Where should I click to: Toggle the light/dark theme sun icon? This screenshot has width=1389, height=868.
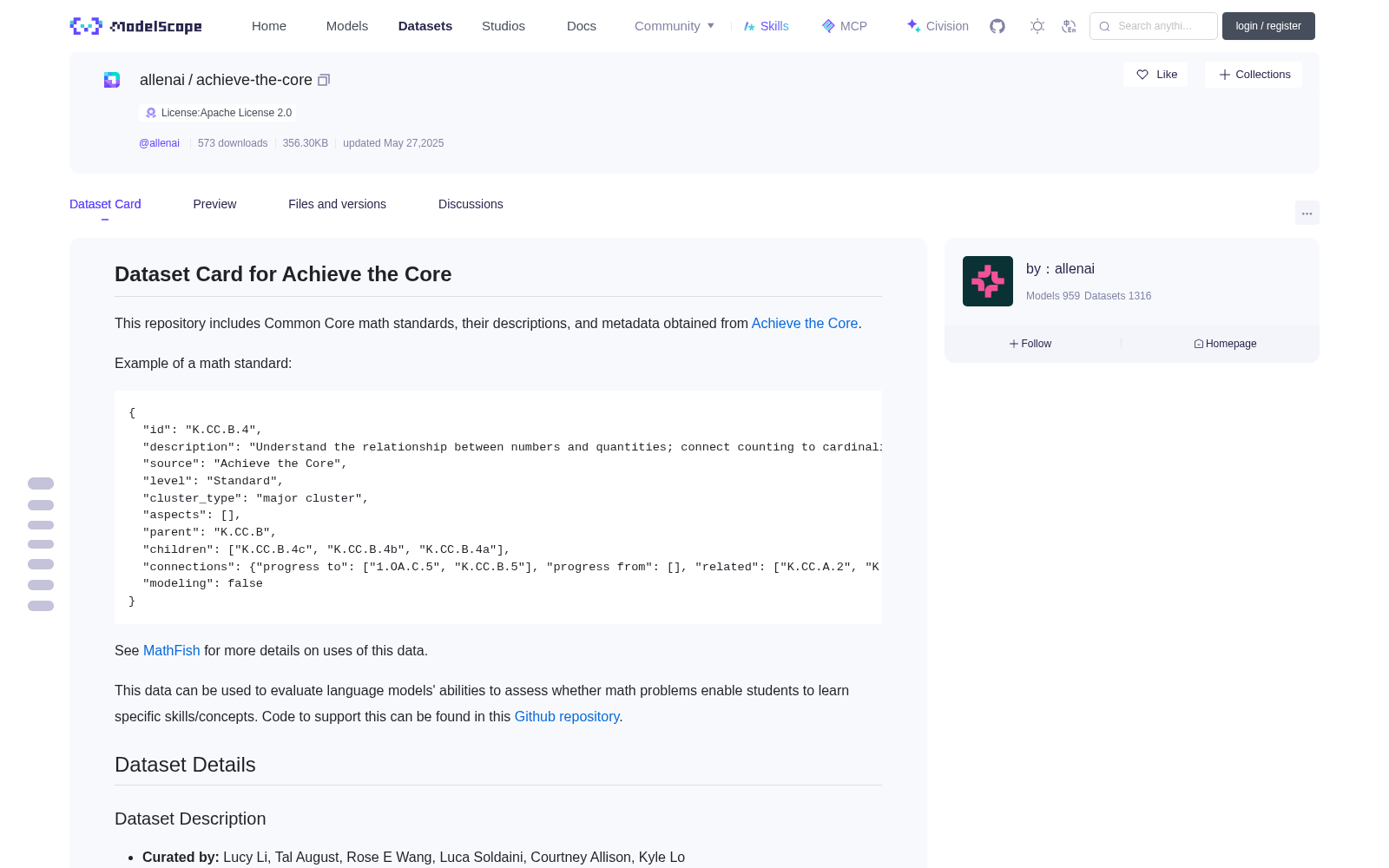(1037, 26)
